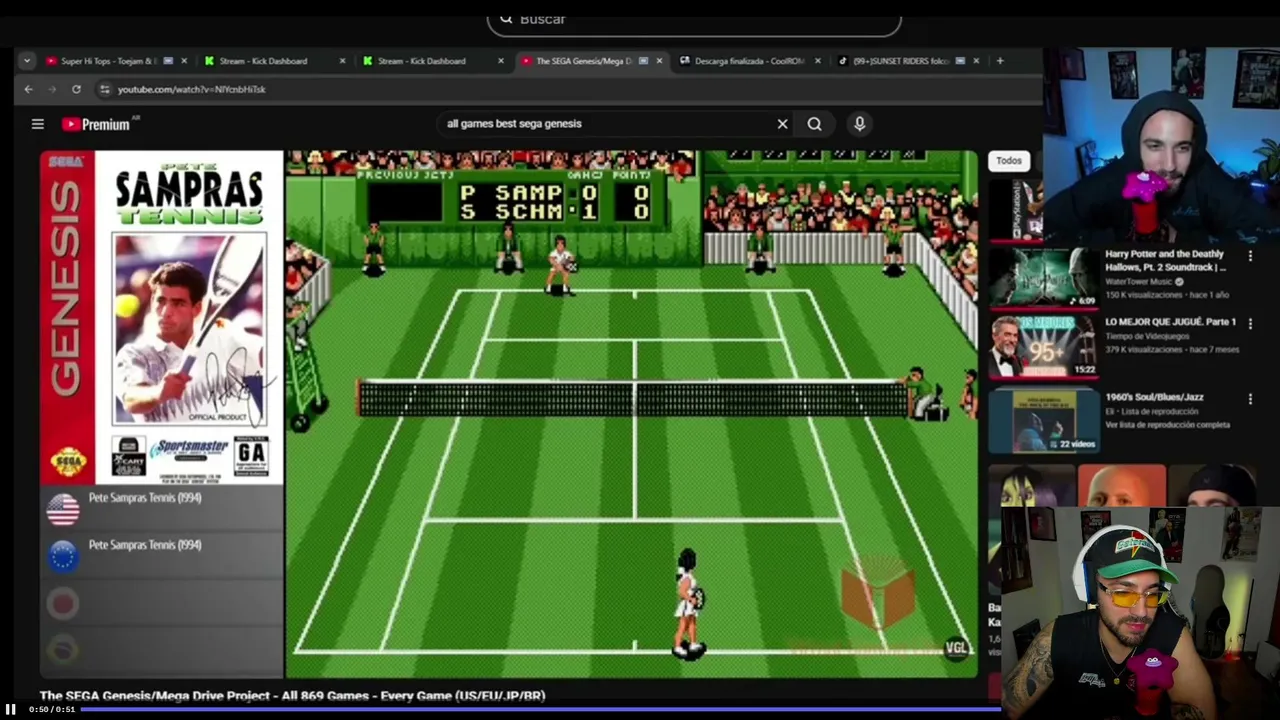Click the Buscar search box at top
The height and width of the screenshot is (720, 1280).
[694, 19]
